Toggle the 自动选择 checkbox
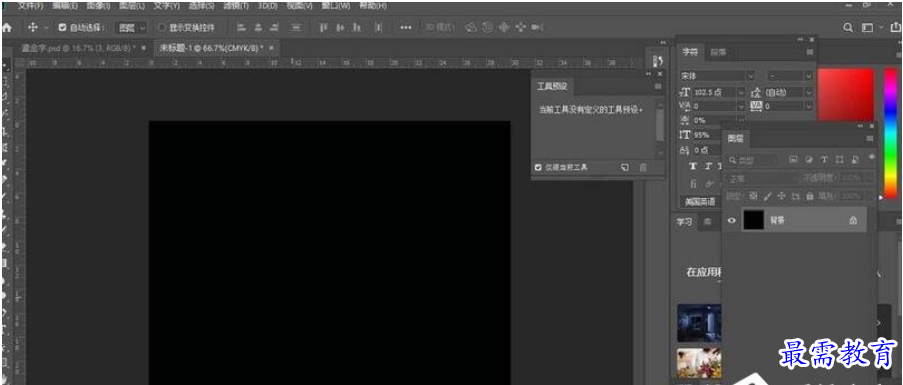This screenshot has width=903, height=385. click(x=62, y=27)
